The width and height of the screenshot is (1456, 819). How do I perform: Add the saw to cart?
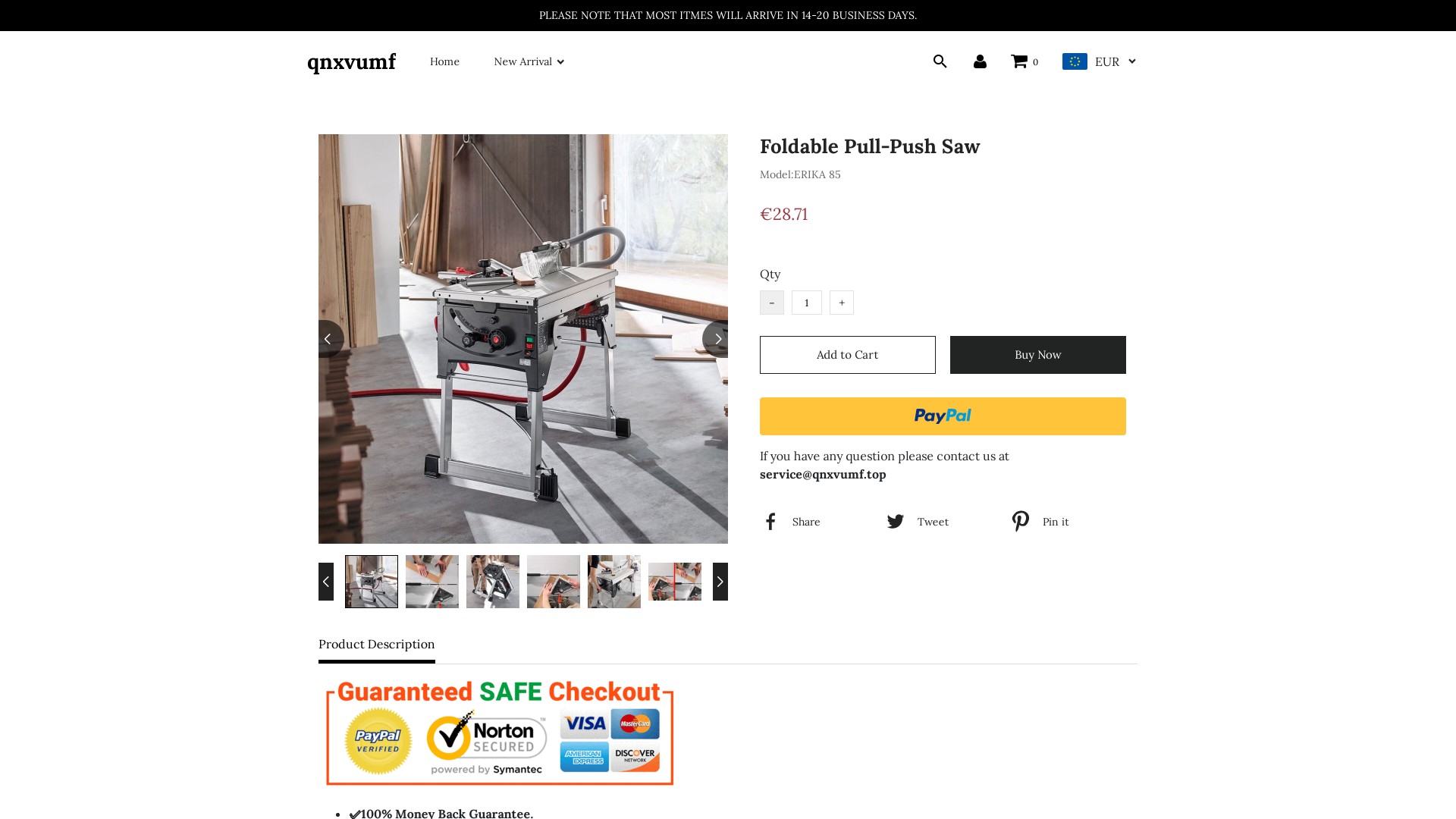(x=848, y=355)
